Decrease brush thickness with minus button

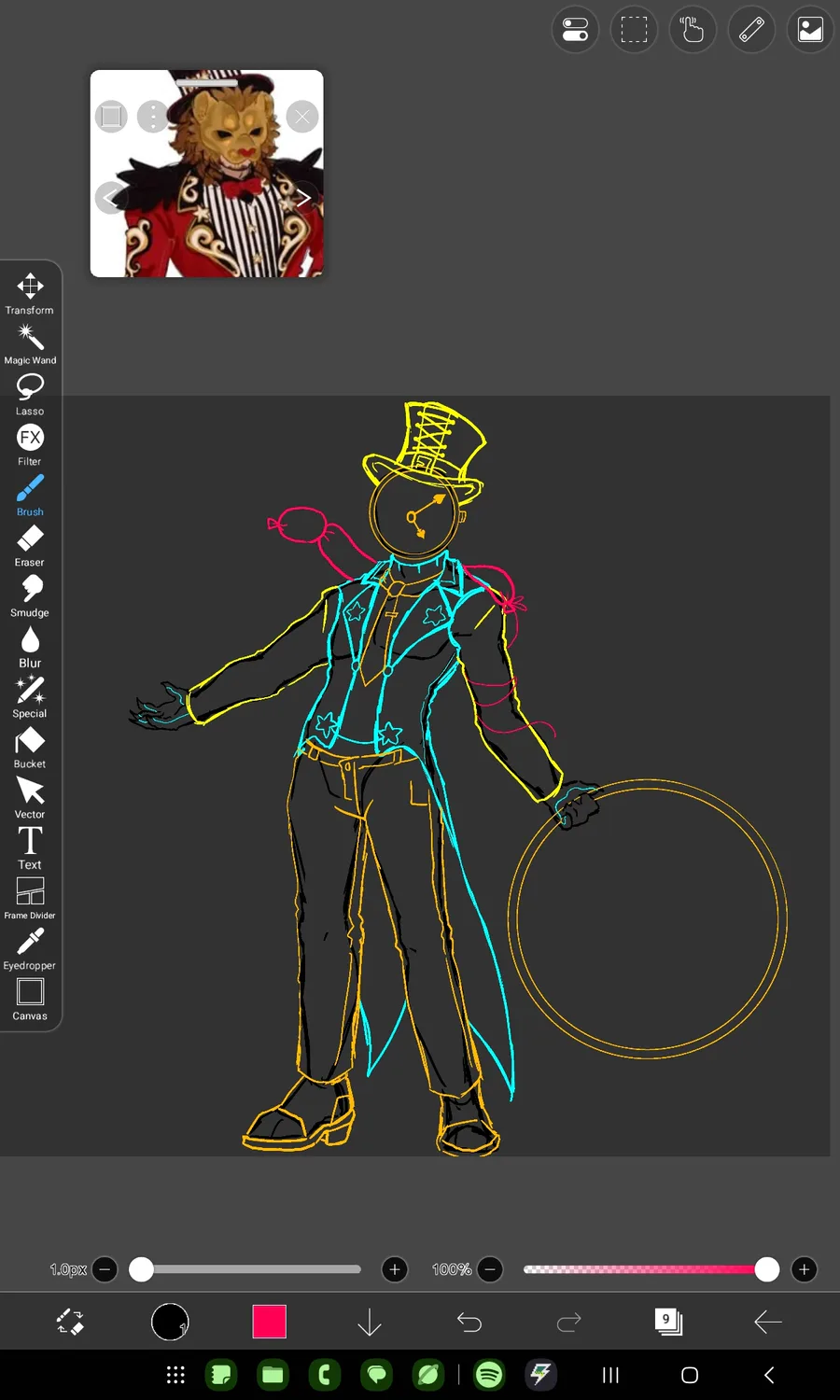(x=105, y=1269)
